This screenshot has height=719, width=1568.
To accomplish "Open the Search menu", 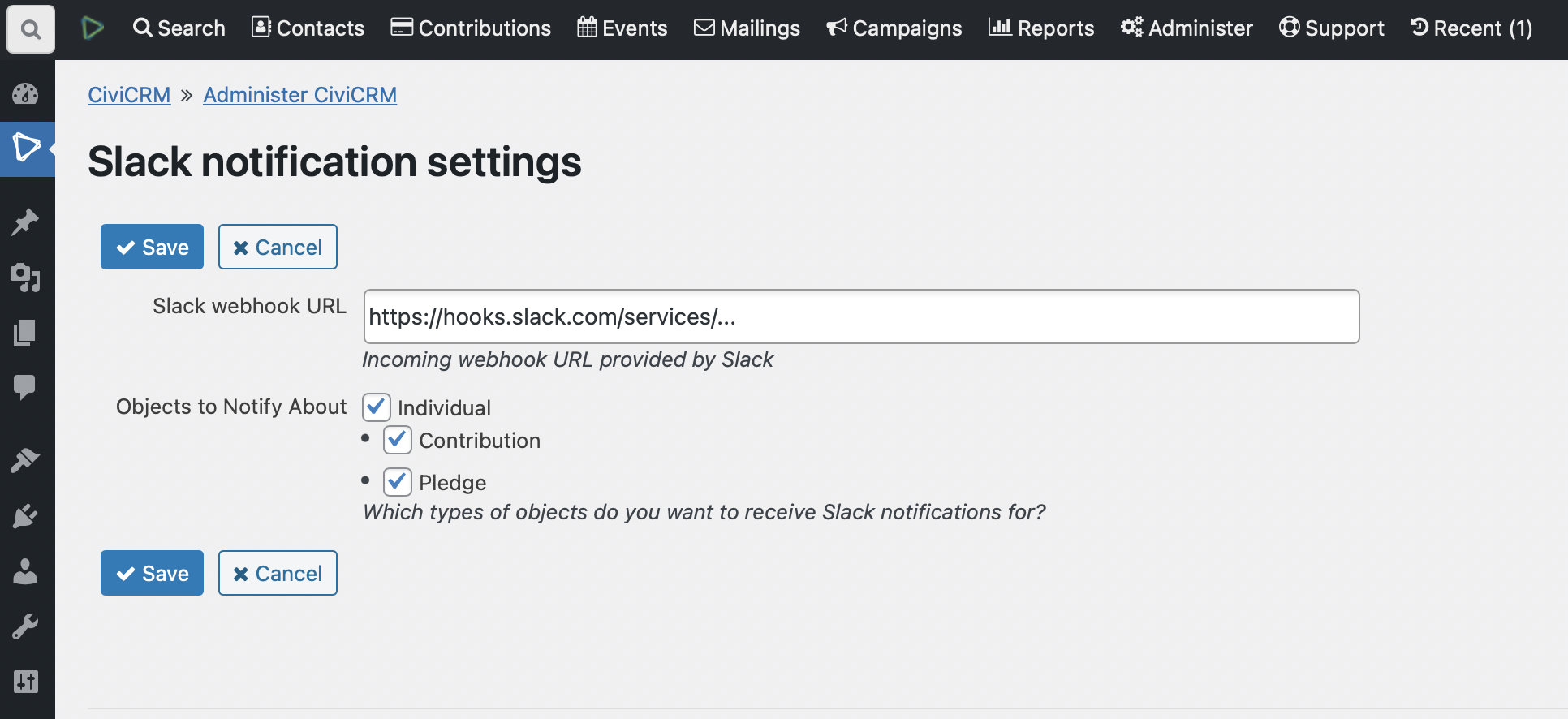I will point(179,28).
